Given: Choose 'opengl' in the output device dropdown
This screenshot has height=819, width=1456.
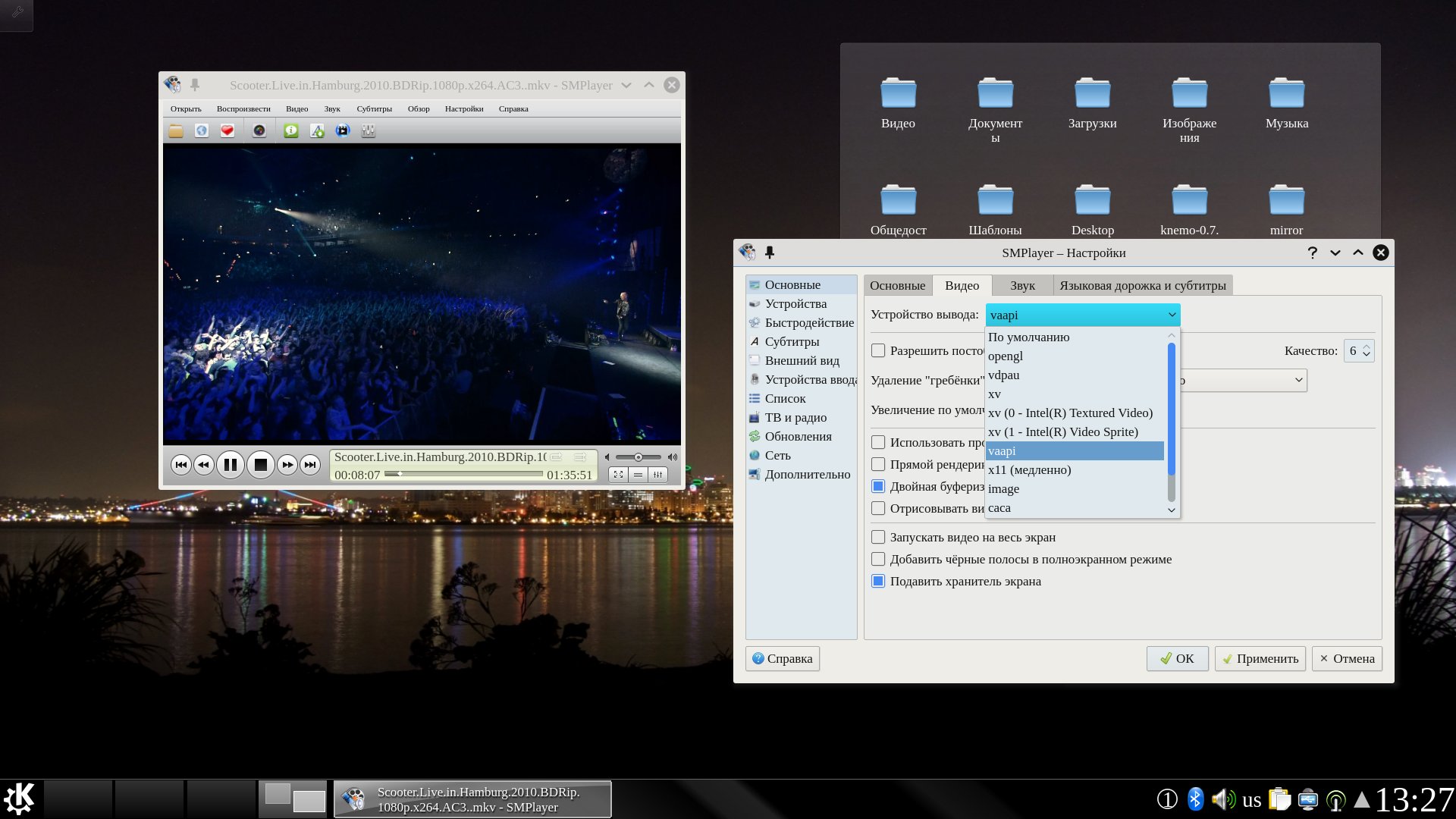Looking at the screenshot, I should [x=1005, y=356].
